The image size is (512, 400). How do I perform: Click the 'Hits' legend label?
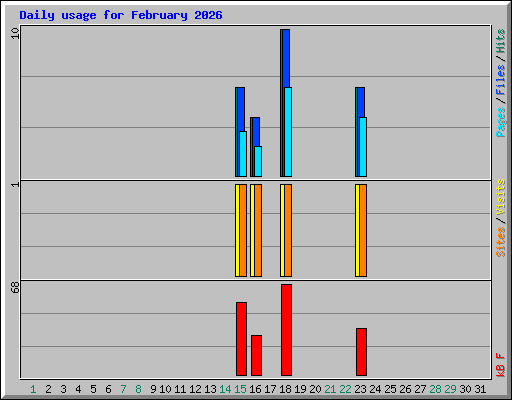click(x=501, y=41)
